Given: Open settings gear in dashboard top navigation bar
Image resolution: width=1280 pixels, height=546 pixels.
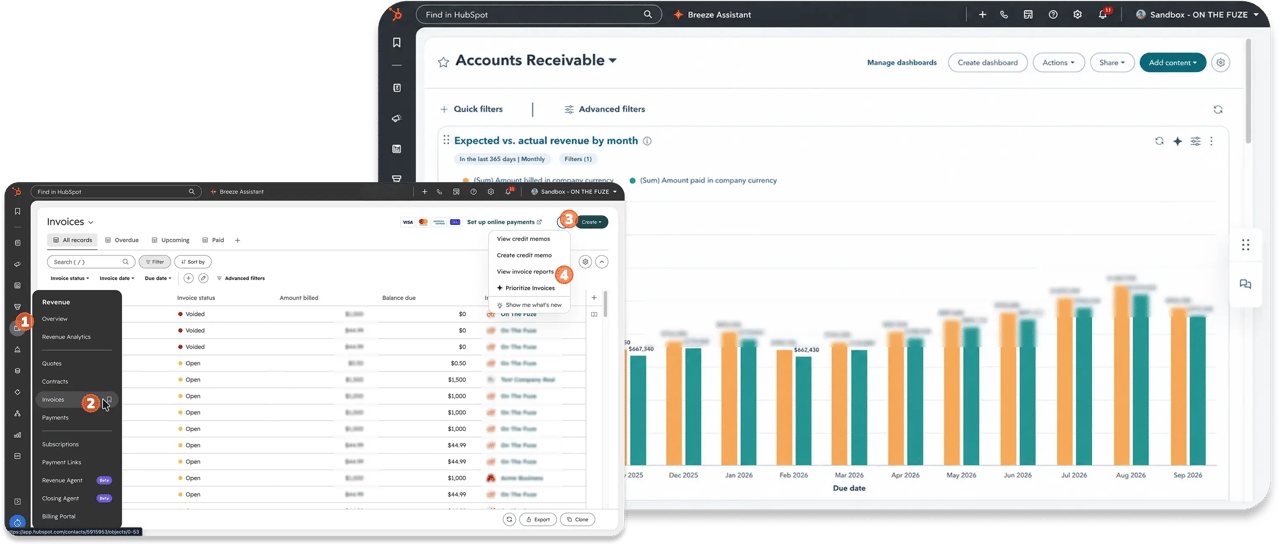Looking at the screenshot, I should [x=1077, y=15].
